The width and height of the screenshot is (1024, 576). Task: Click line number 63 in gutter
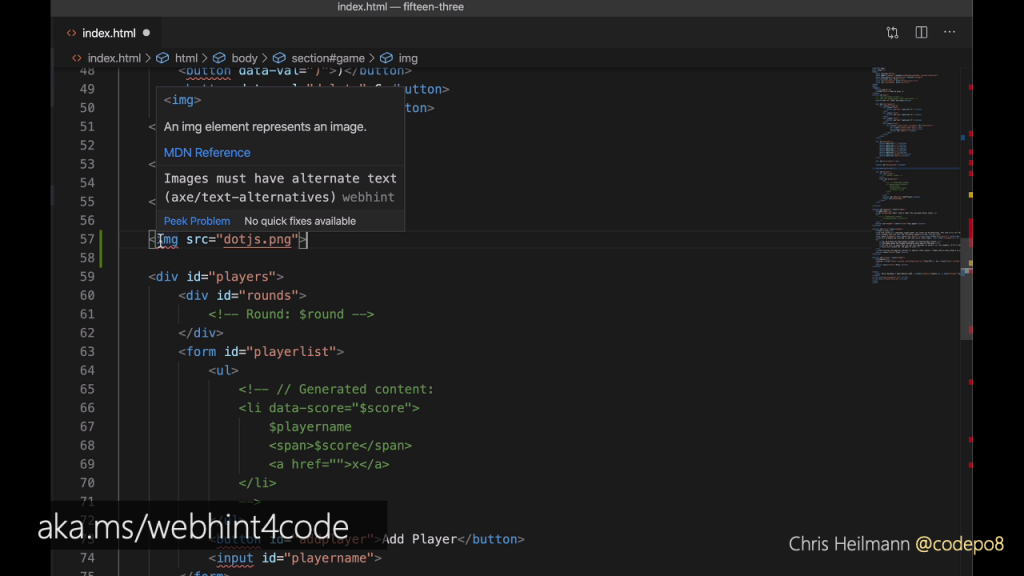[87, 351]
